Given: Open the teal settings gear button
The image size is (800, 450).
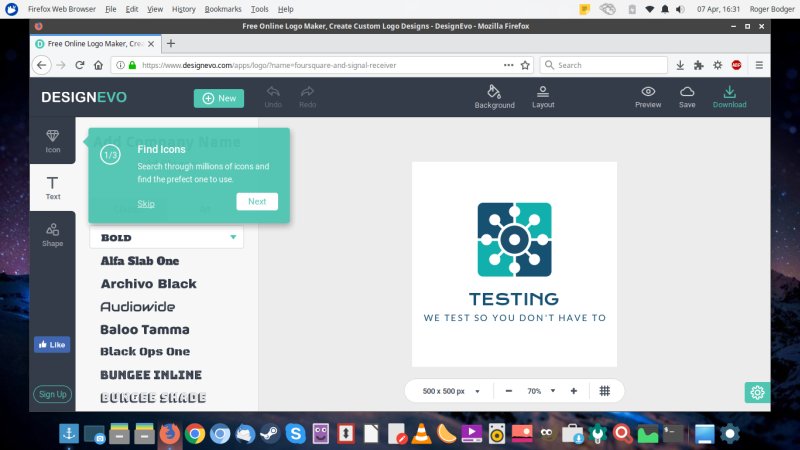Looking at the screenshot, I should pyautogui.click(x=757, y=392).
